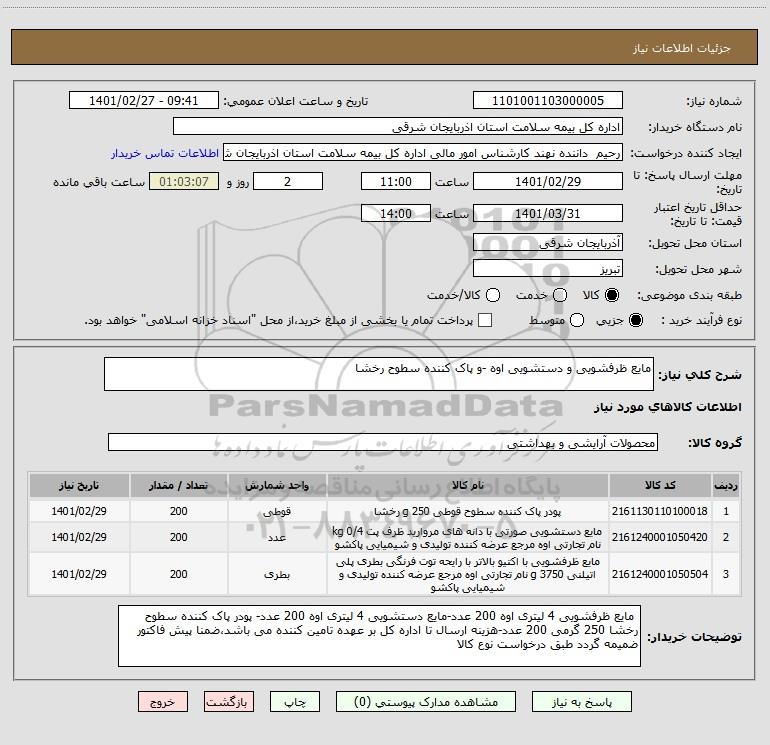Click the خروج exit button
Viewport: 770px width, 745px height.
pos(163,702)
